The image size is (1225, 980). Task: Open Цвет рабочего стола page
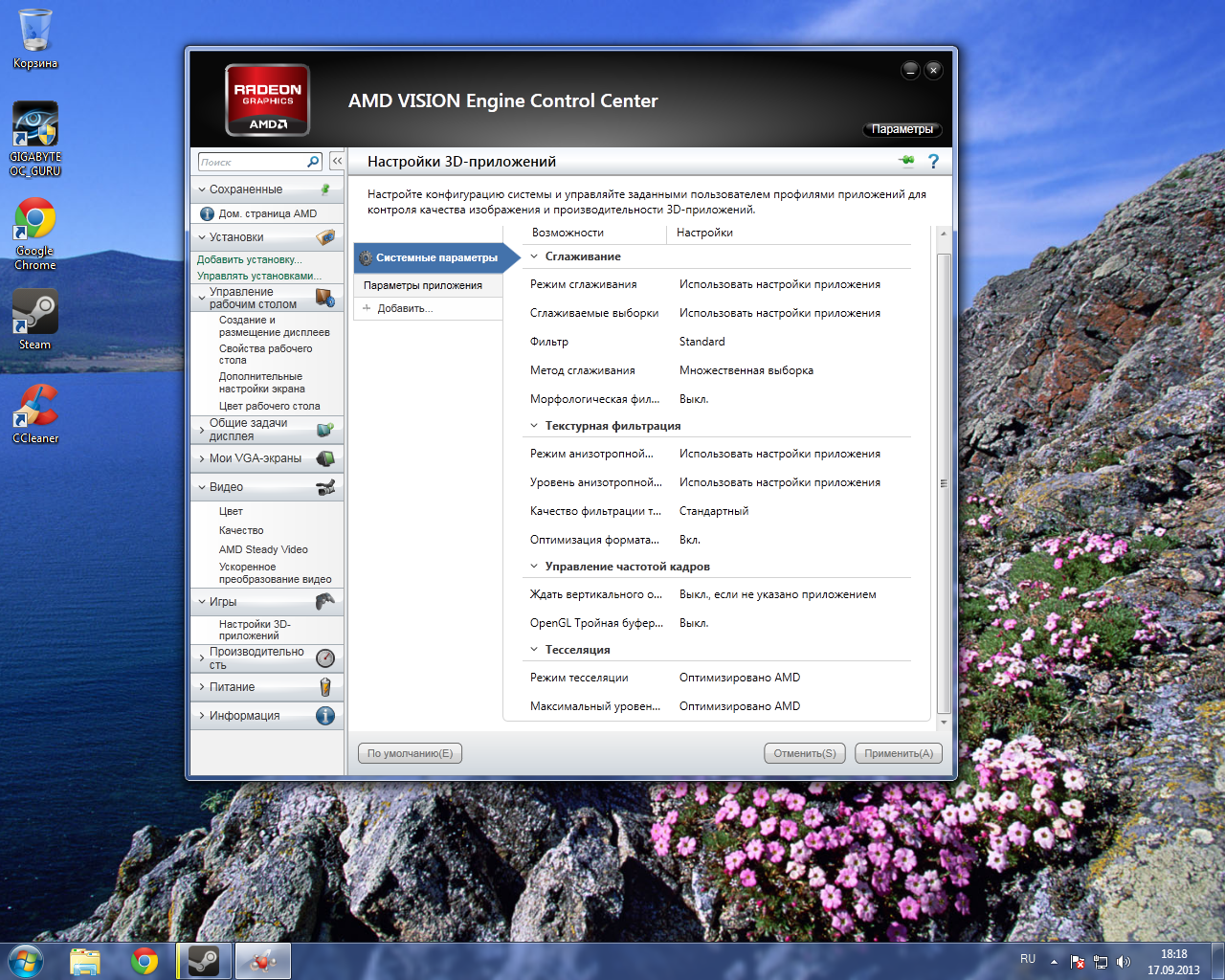(269, 406)
